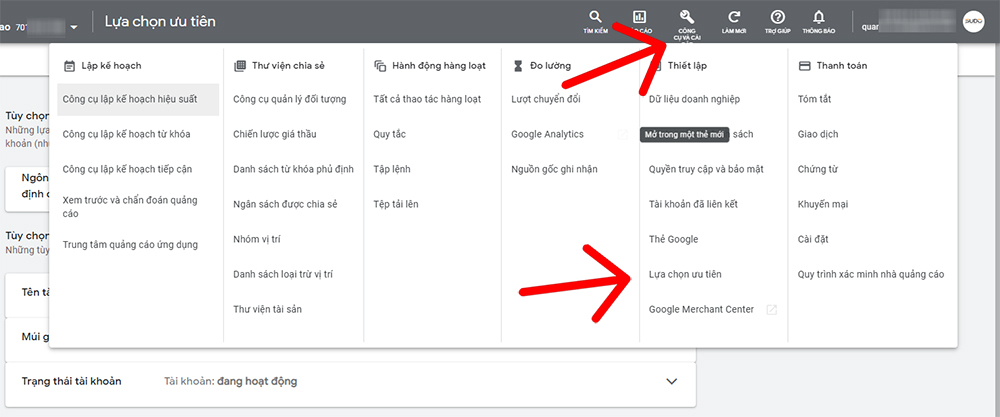Open Công cụ quản lý đối tượng
This screenshot has height=417, width=1000.
point(290,99)
